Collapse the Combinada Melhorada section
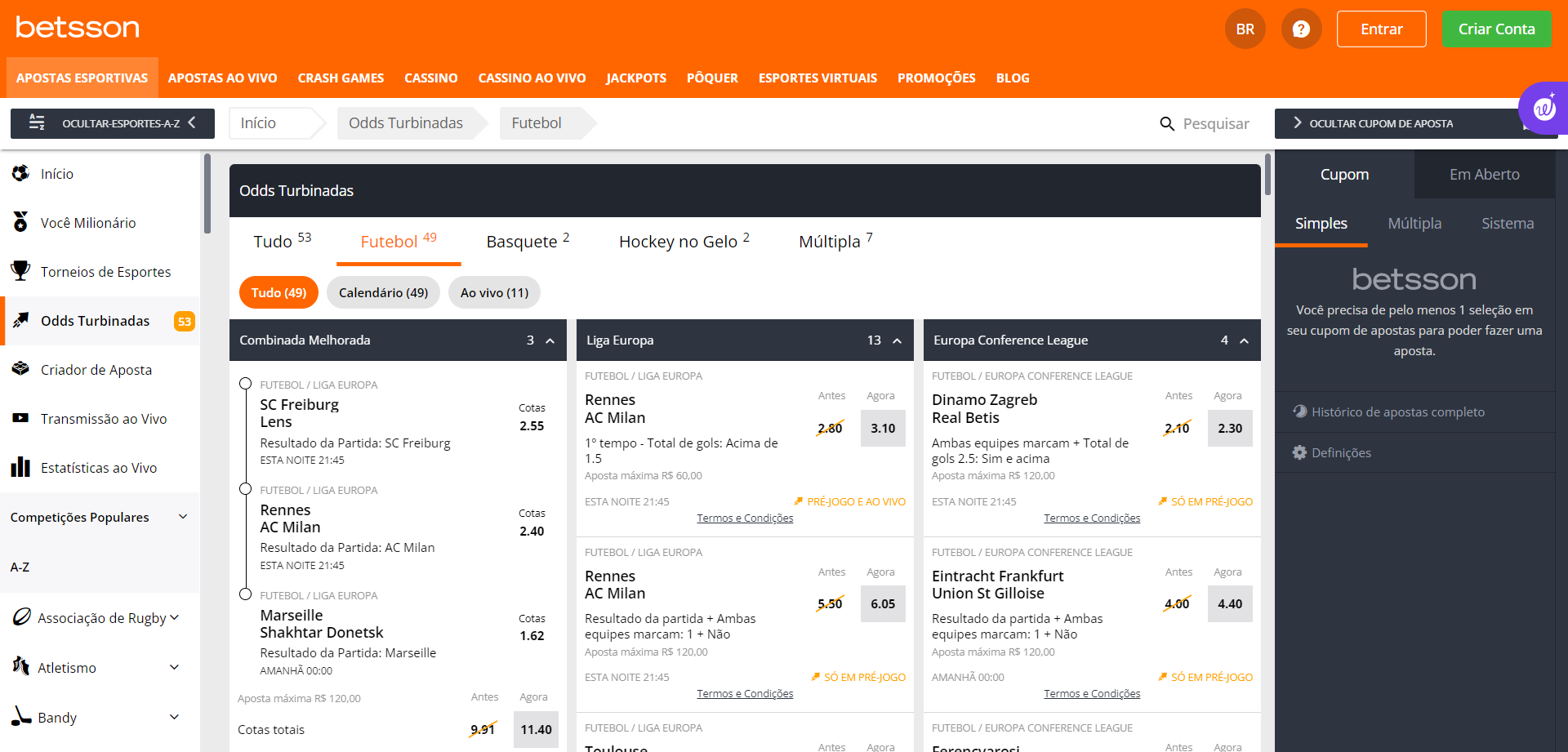 coord(550,340)
